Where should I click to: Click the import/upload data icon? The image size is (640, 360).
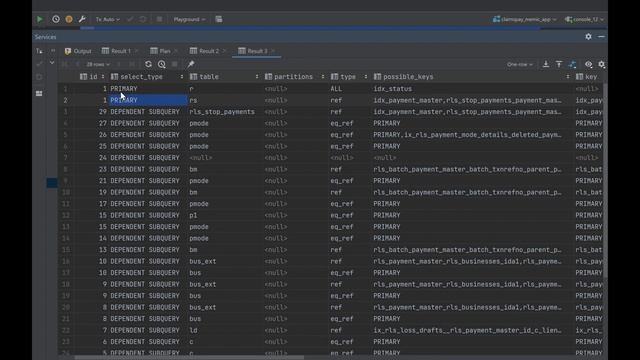click(x=559, y=64)
